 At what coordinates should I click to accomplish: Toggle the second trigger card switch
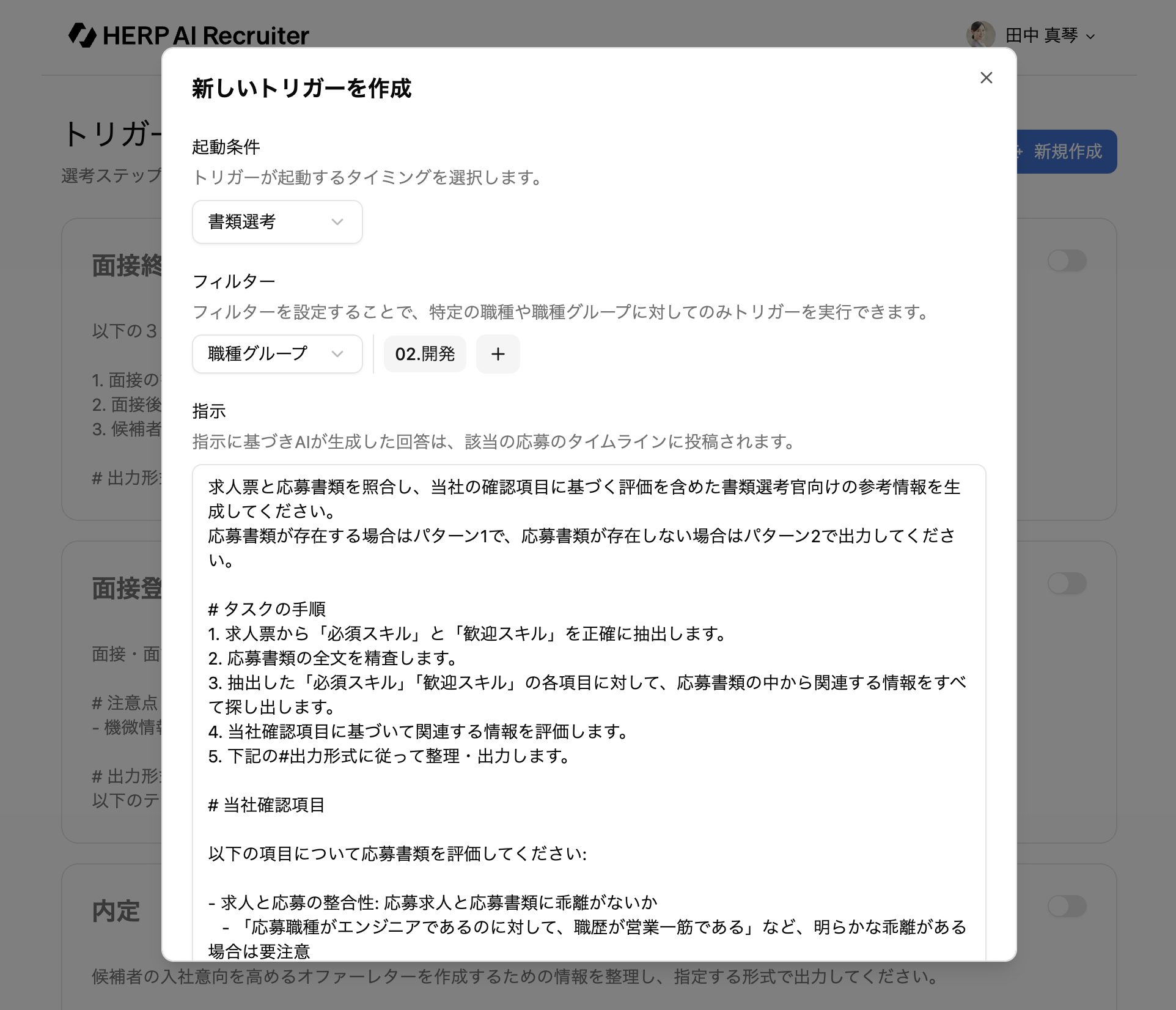coord(1067,583)
